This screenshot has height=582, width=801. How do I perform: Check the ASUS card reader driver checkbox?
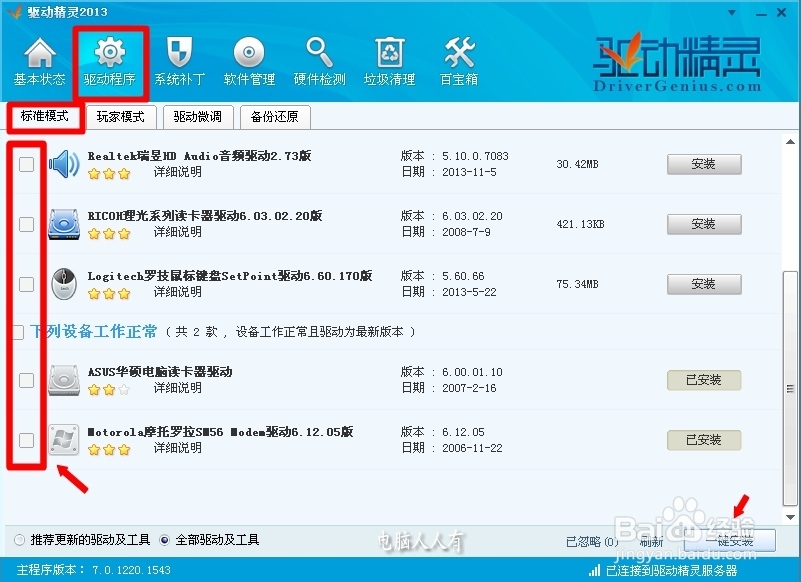pyautogui.click(x=26, y=380)
